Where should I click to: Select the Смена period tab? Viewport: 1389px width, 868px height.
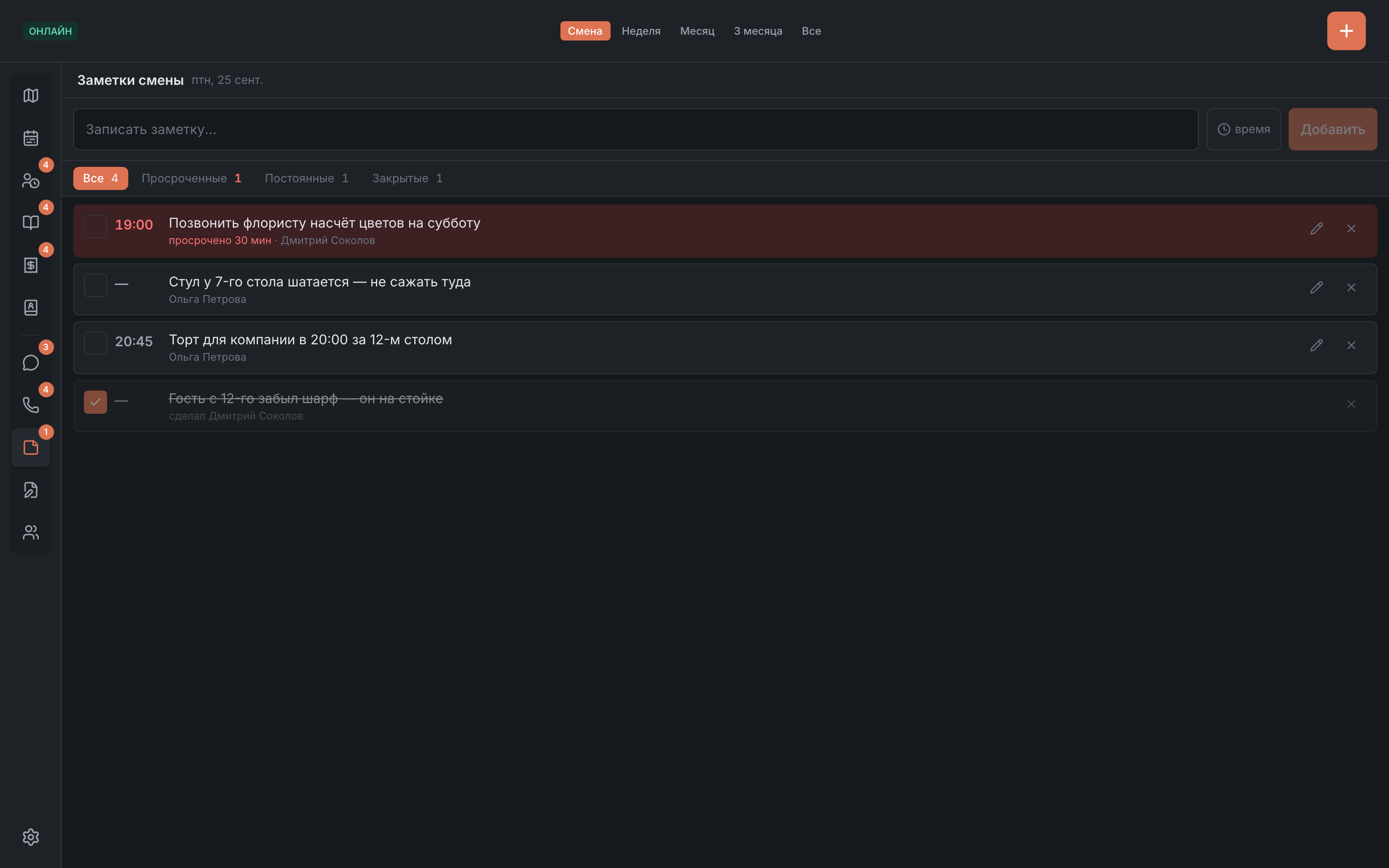(x=585, y=31)
